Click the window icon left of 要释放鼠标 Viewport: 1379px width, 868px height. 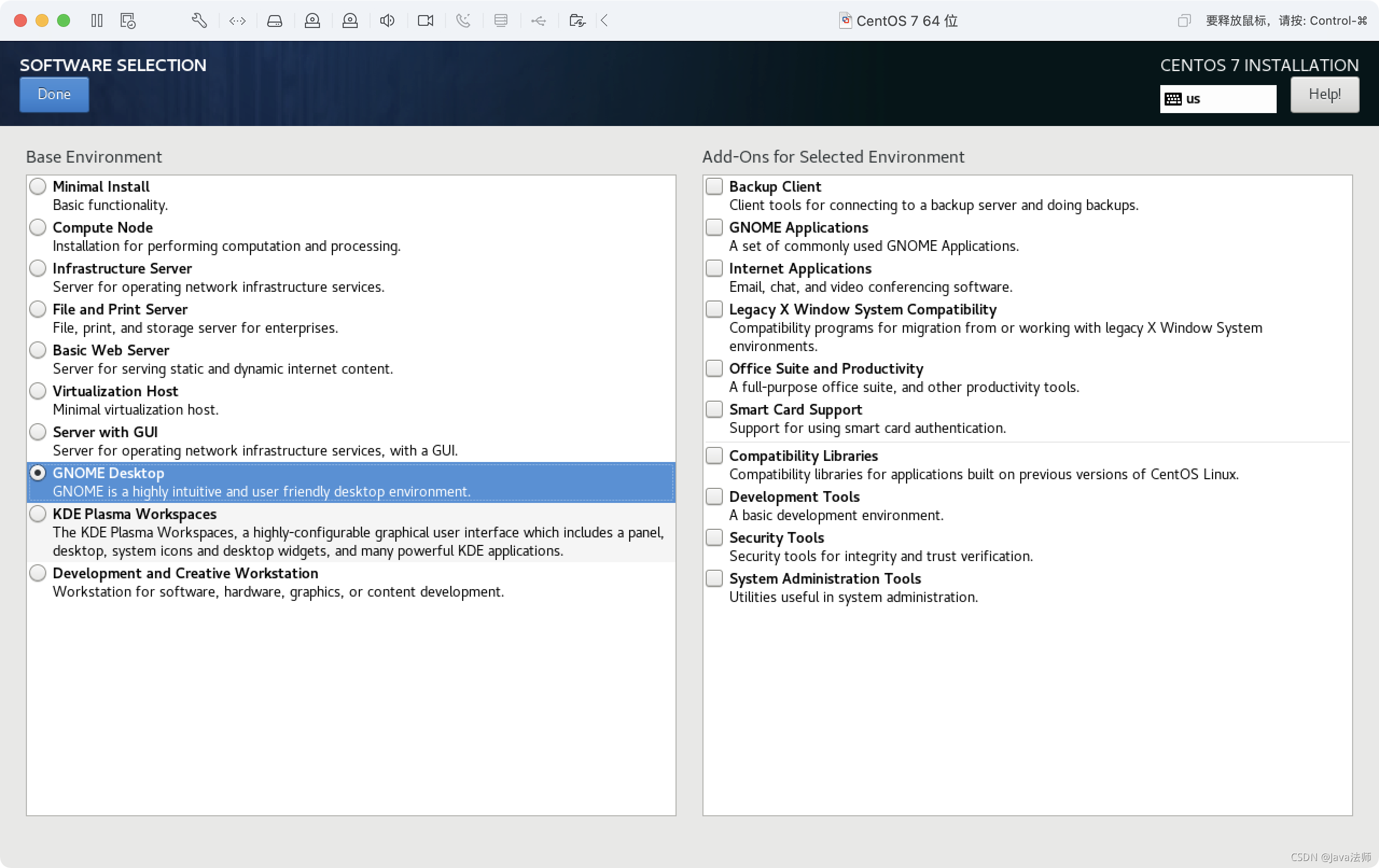(1183, 21)
